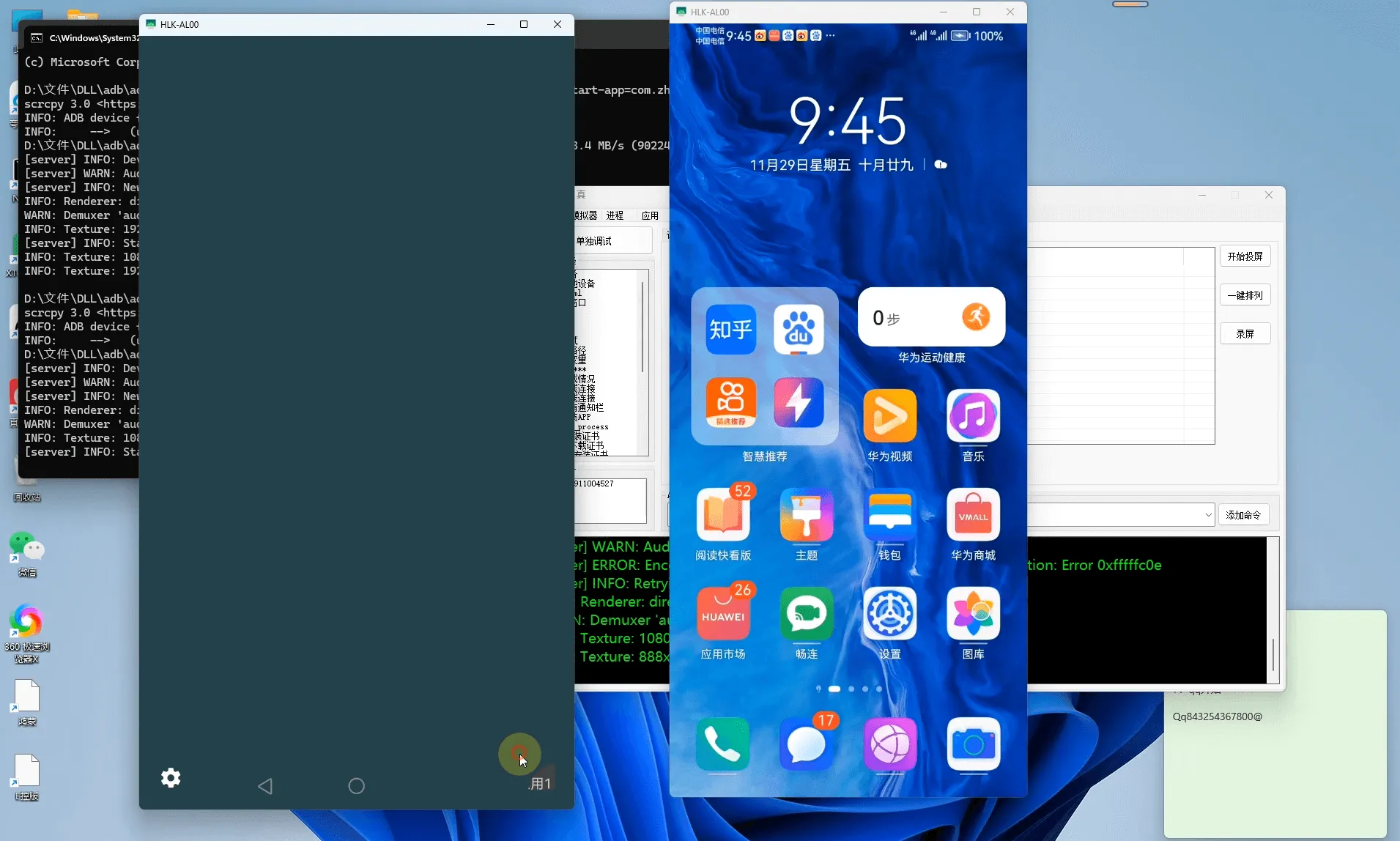Screen dimensions: 1400x841
Task: Click the 录屏 record button
Action: [x=1245, y=334]
